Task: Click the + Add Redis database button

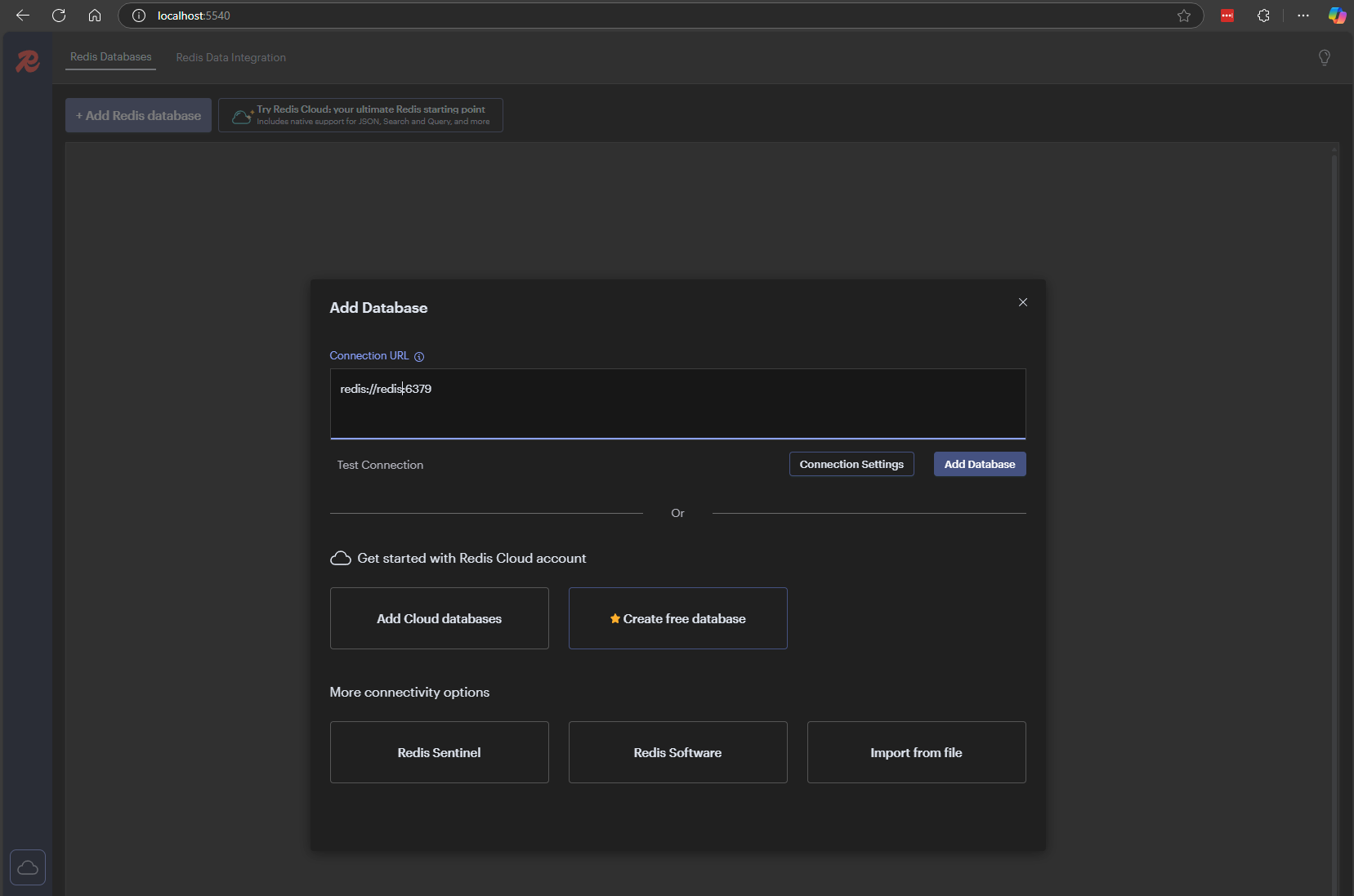Action: point(139,115)
